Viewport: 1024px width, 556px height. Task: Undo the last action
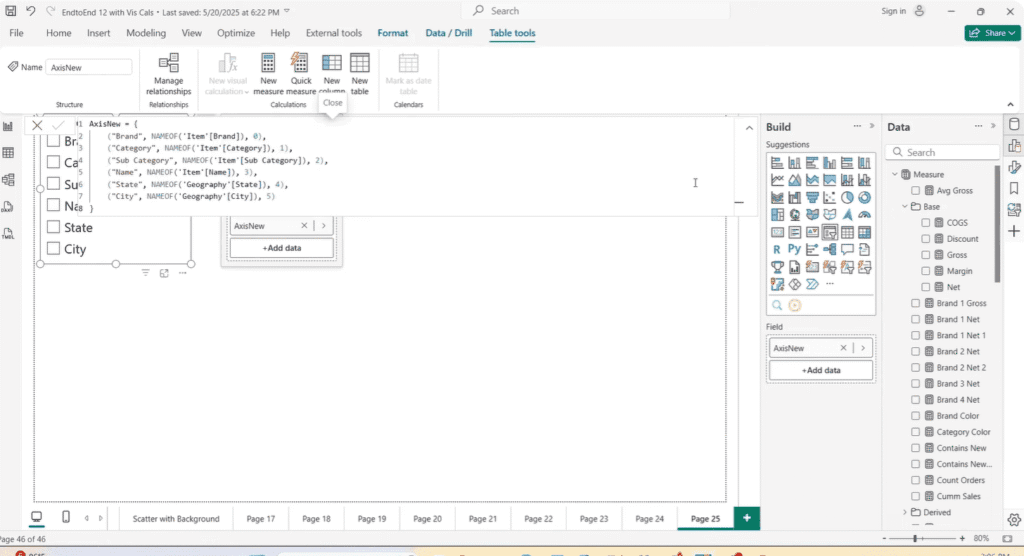pos(31,11)
